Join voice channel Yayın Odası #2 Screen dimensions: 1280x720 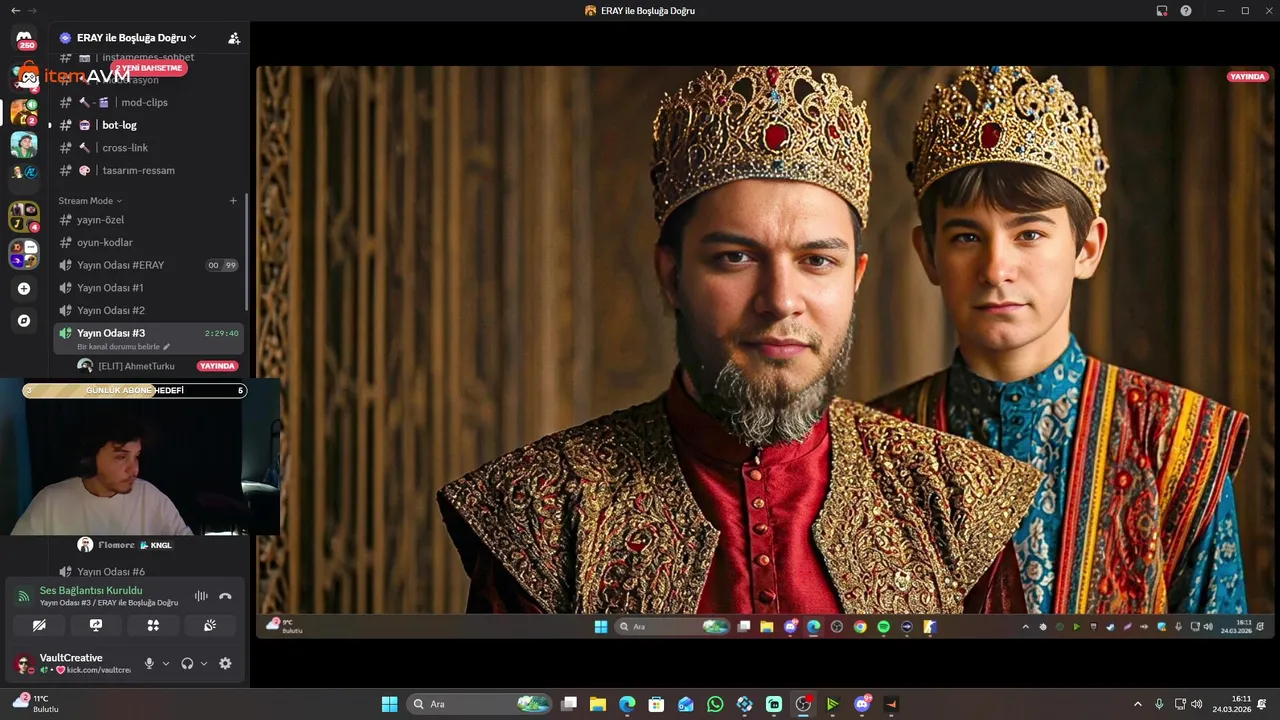click(148, 310)
